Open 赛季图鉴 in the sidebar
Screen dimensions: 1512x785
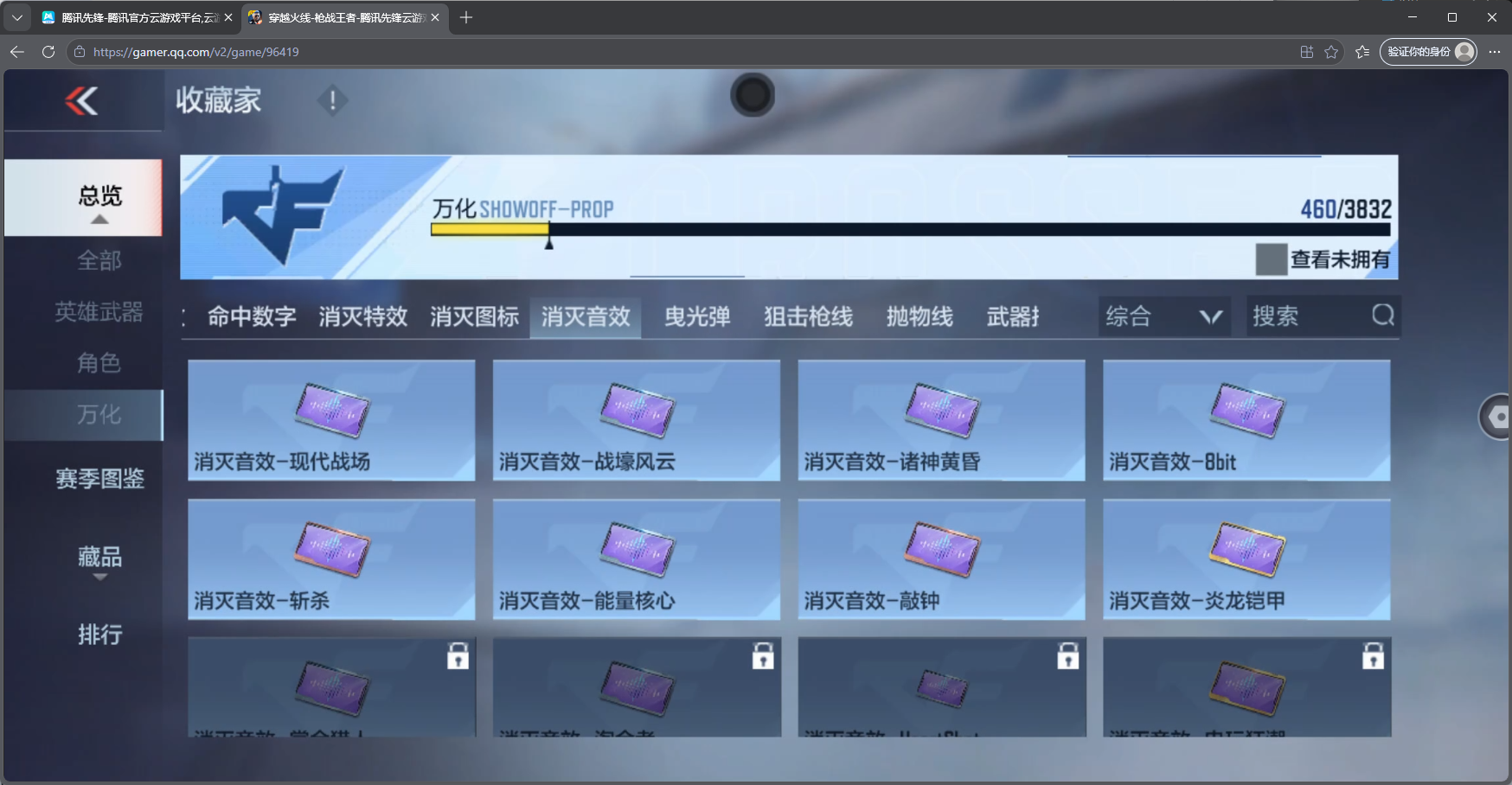(x=99, y=478)
